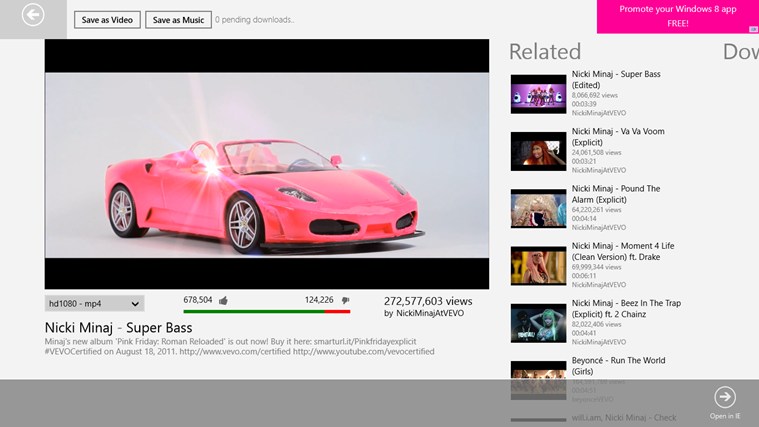This screenshot has height=427, width=759.
Task: Open the hd1080 - mp4 quality dropdown
Action: [x=94, y=303]
